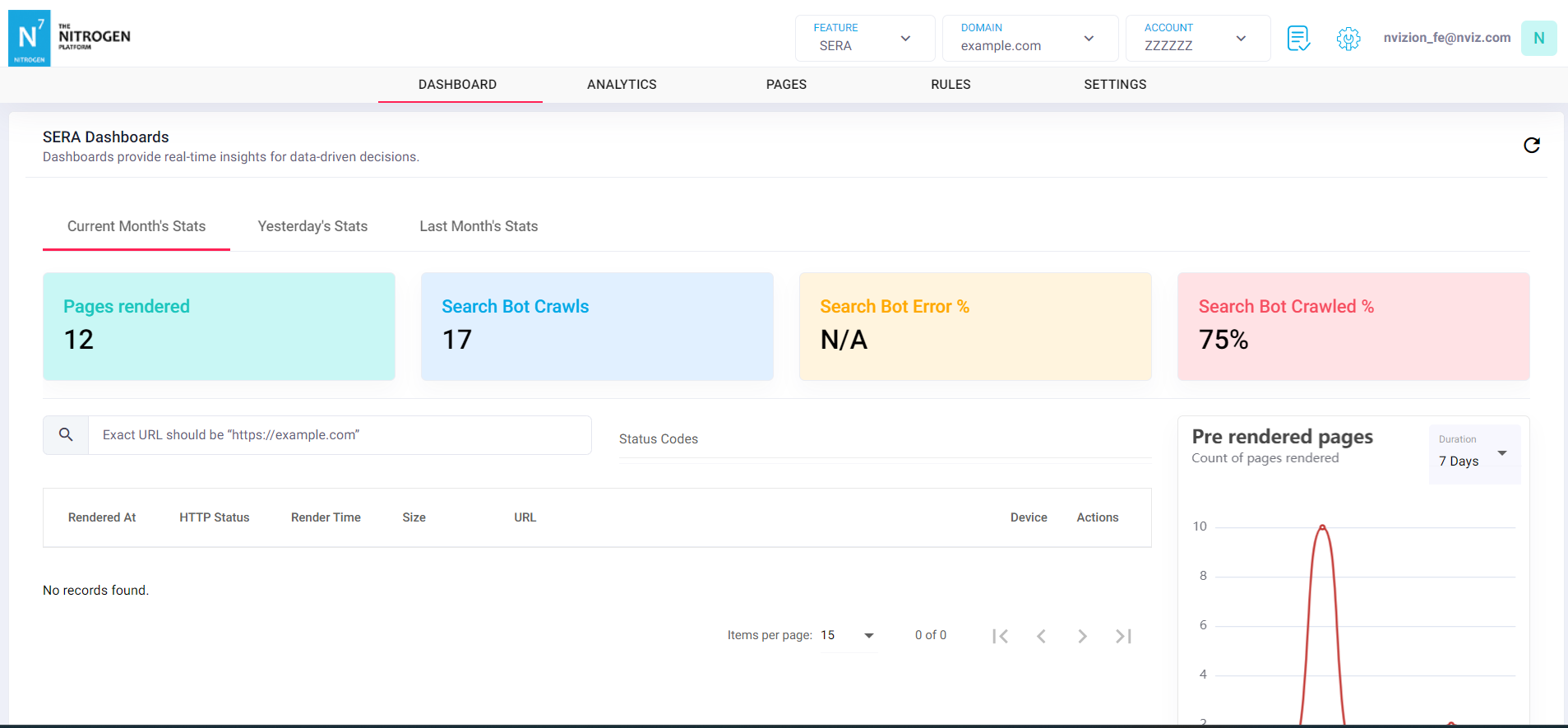This screenshot has height=728, width=1568.
Task: Refresh the SERA dashboard
Action: coord(1531,146)
